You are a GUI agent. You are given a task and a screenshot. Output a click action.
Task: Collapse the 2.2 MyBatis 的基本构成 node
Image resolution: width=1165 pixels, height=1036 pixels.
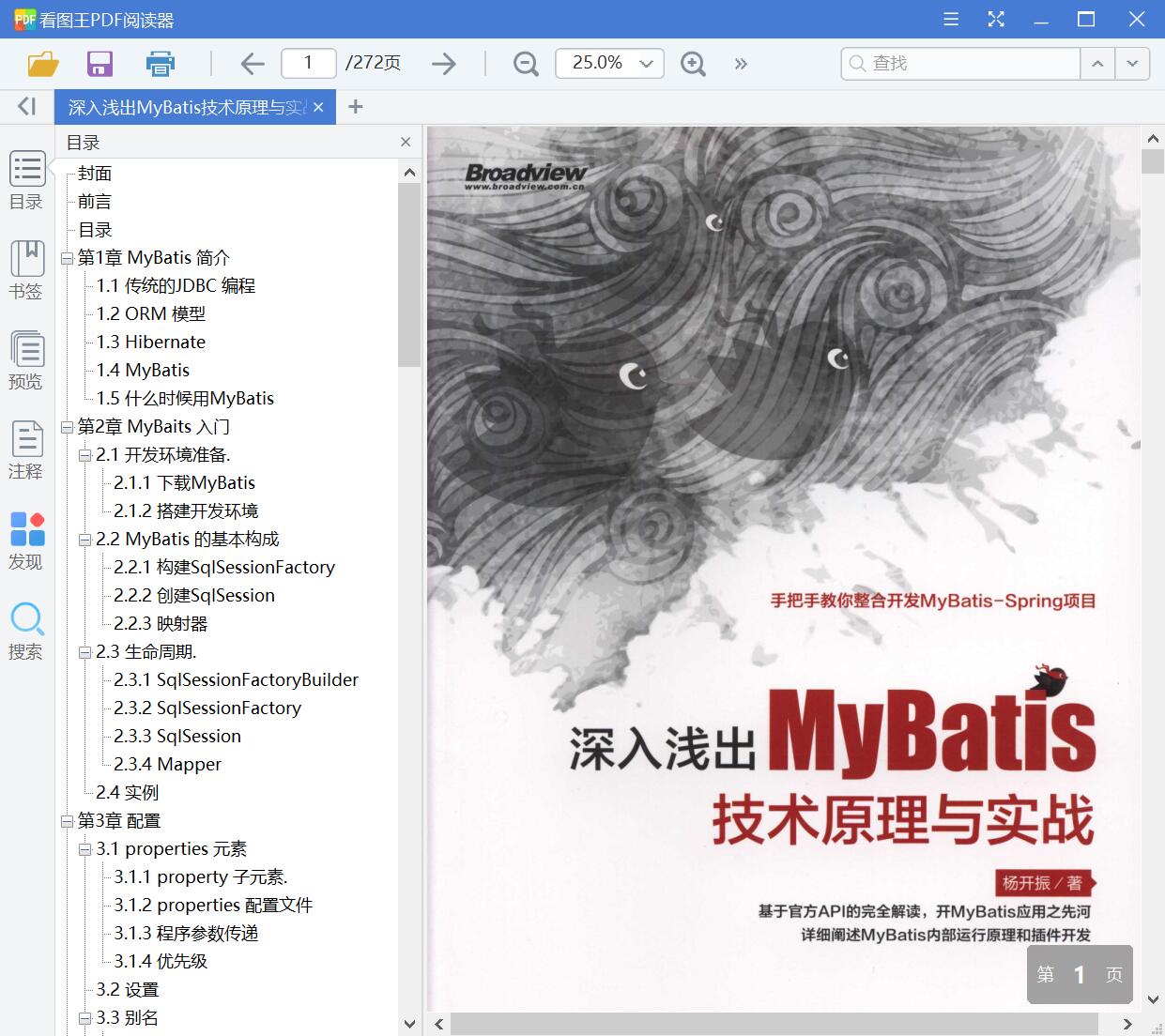85,540
